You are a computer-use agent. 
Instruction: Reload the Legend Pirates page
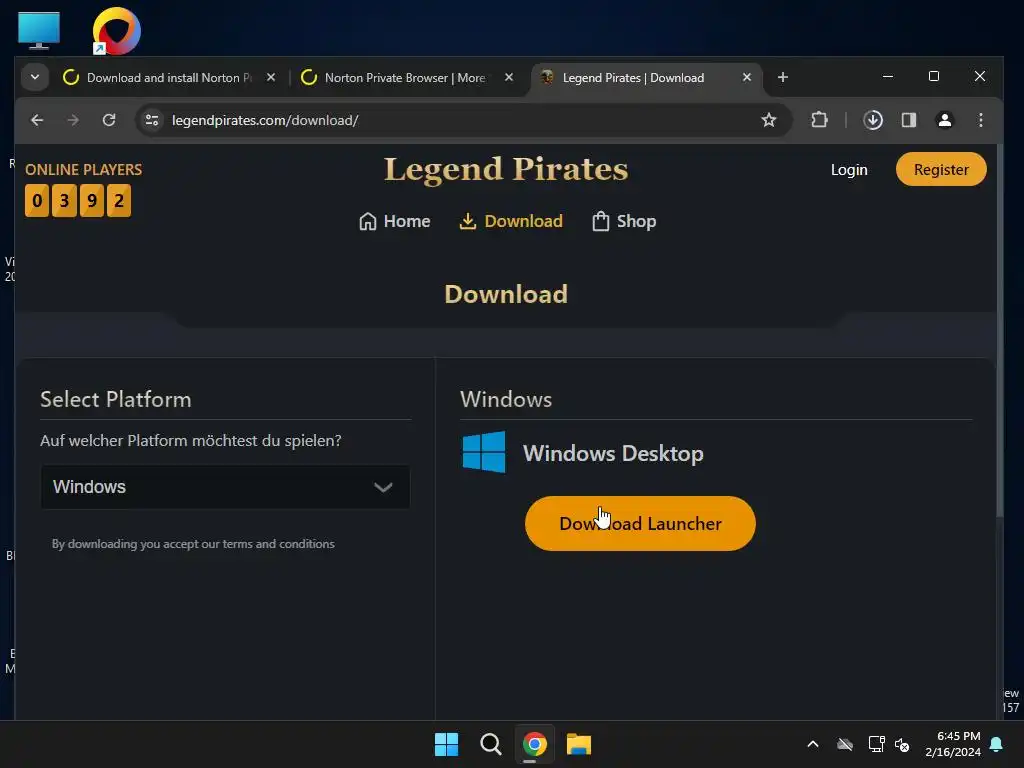[x=109, y=120]
